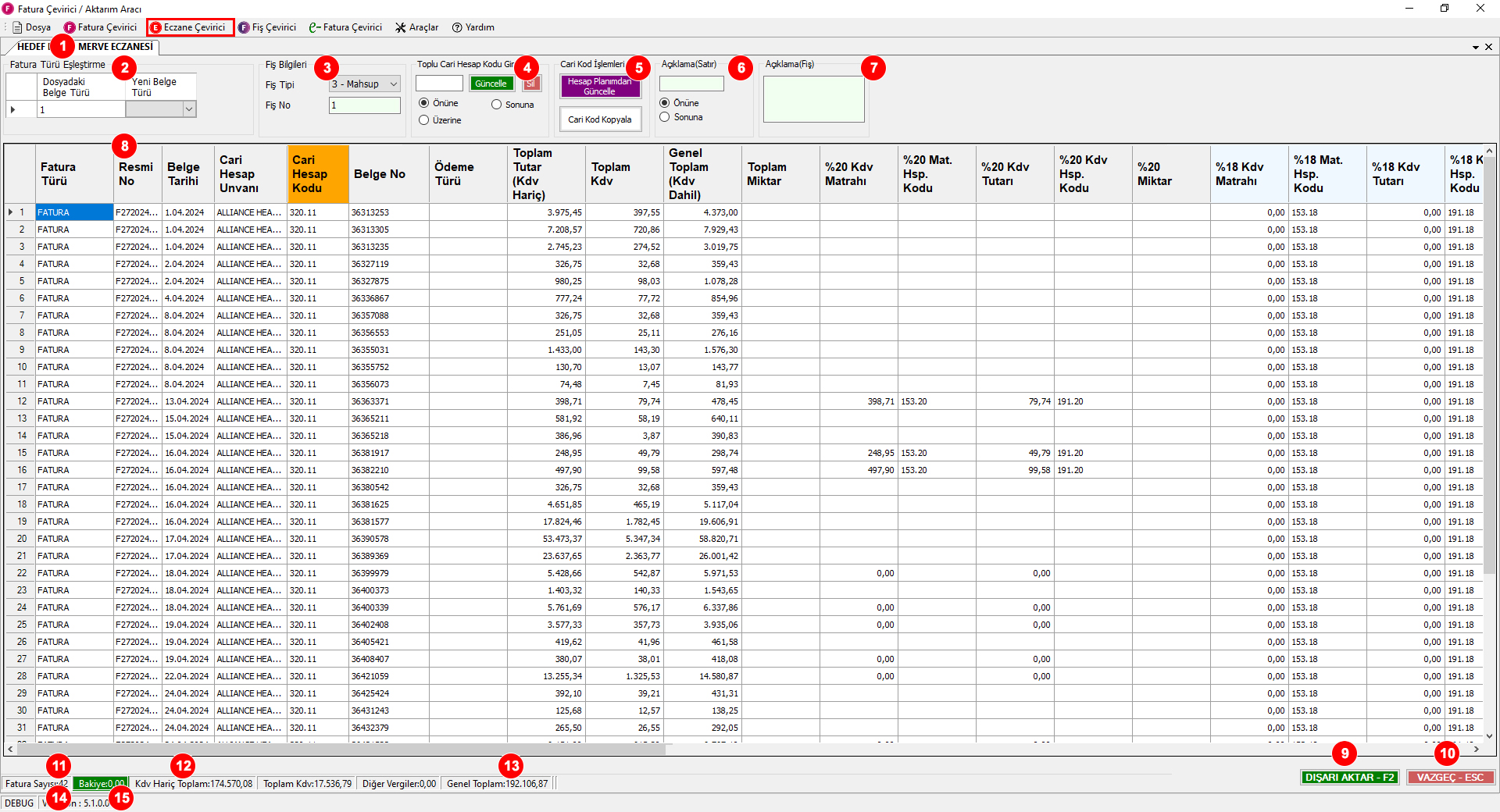1500x812 pixels.
Task: Click the Belge No column header
Action: coord(389,174)
